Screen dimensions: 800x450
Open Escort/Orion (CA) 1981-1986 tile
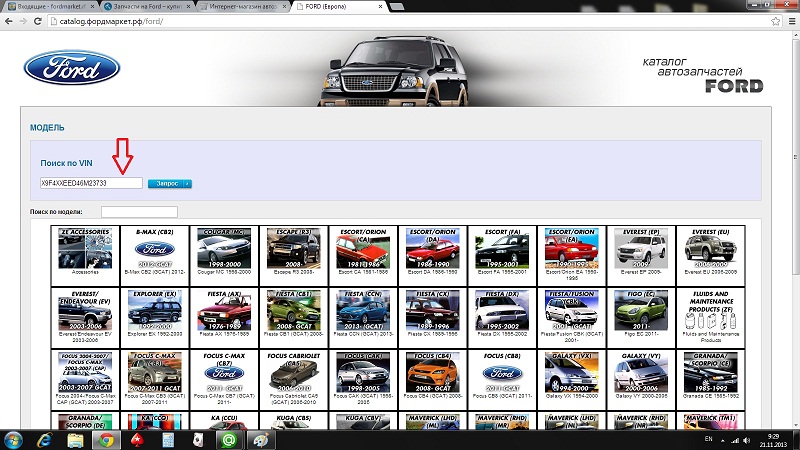click(x=363, y=256)
